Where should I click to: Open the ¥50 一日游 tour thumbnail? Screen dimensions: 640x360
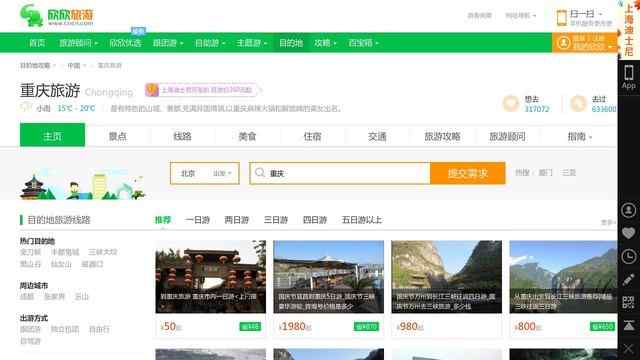point(211,277)
